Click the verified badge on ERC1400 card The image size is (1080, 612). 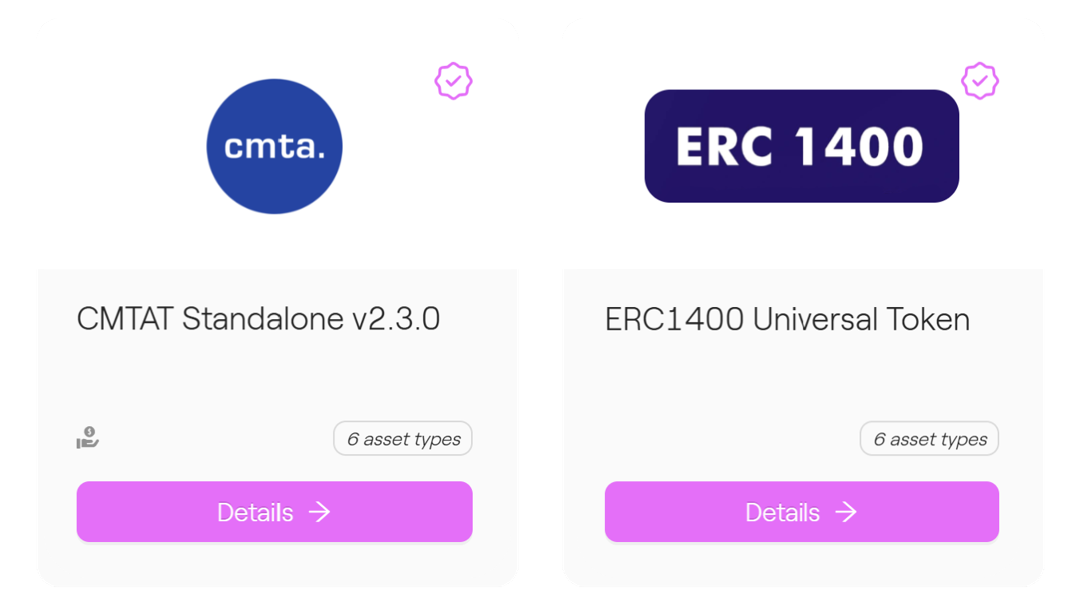[980, 81]
